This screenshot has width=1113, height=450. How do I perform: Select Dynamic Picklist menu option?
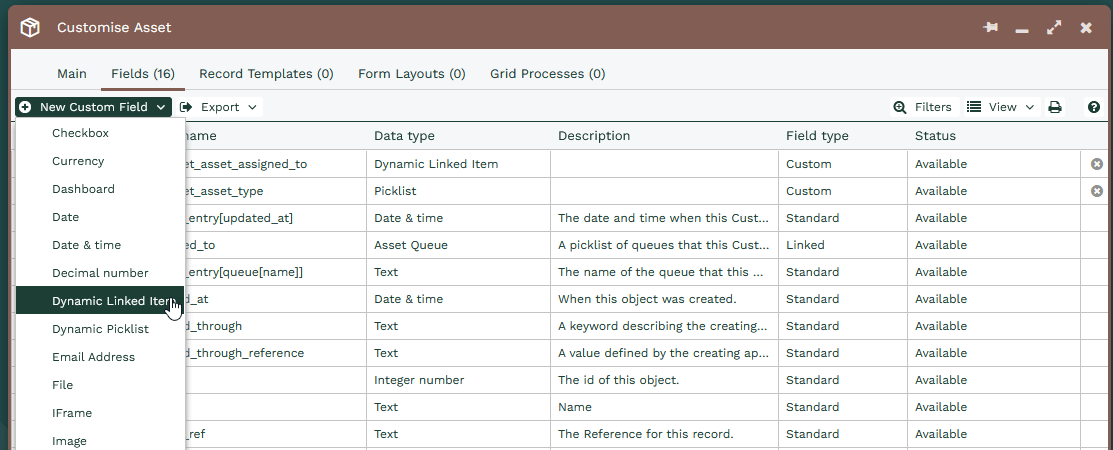click(x=100, y=329)
